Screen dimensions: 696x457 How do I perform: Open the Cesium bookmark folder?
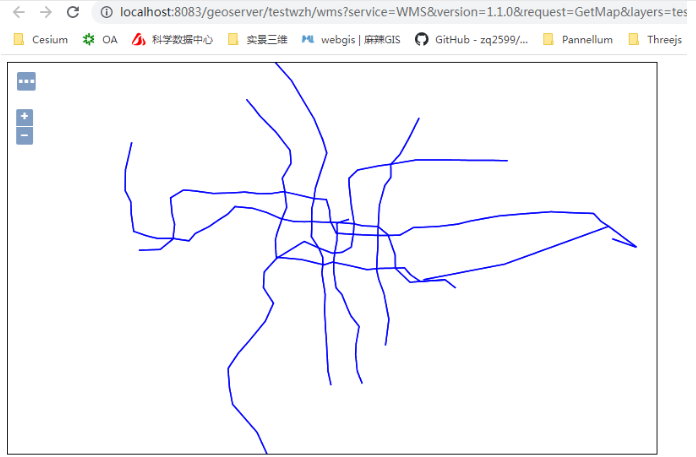[x=41, y=39]
